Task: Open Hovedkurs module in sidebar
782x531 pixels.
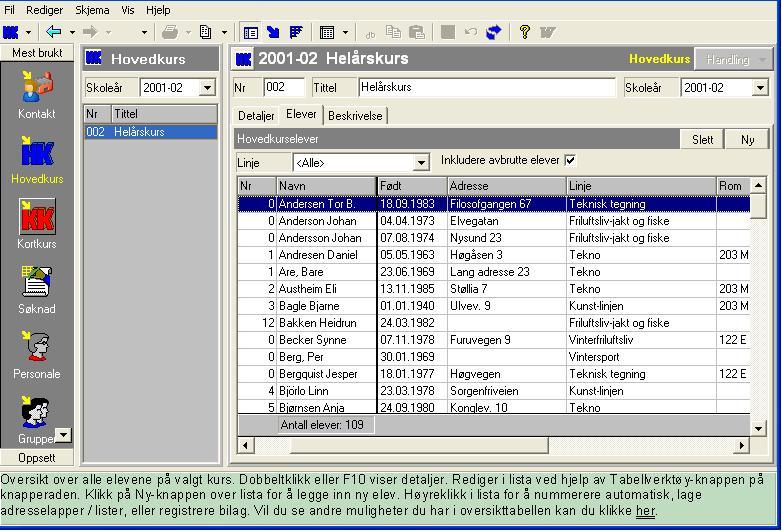Action: pyautogui.click(x=37, y=160)
